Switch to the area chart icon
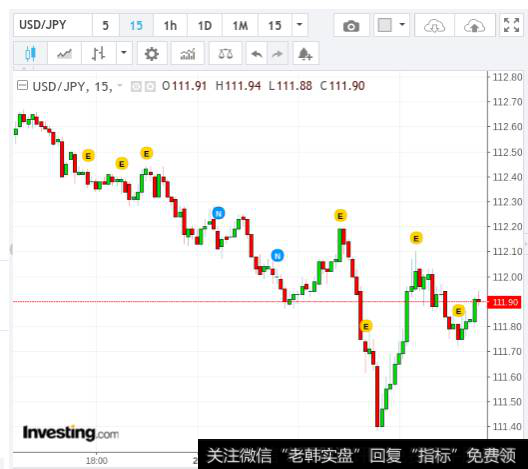The image size is (528, 469). click(x=64, y=54)
